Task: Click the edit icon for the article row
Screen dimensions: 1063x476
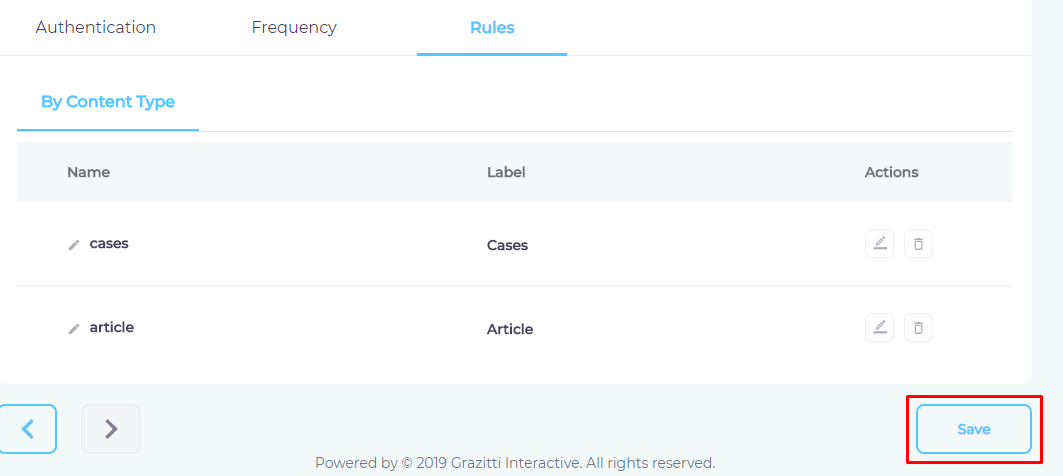Action: click(x=879, y=328)
